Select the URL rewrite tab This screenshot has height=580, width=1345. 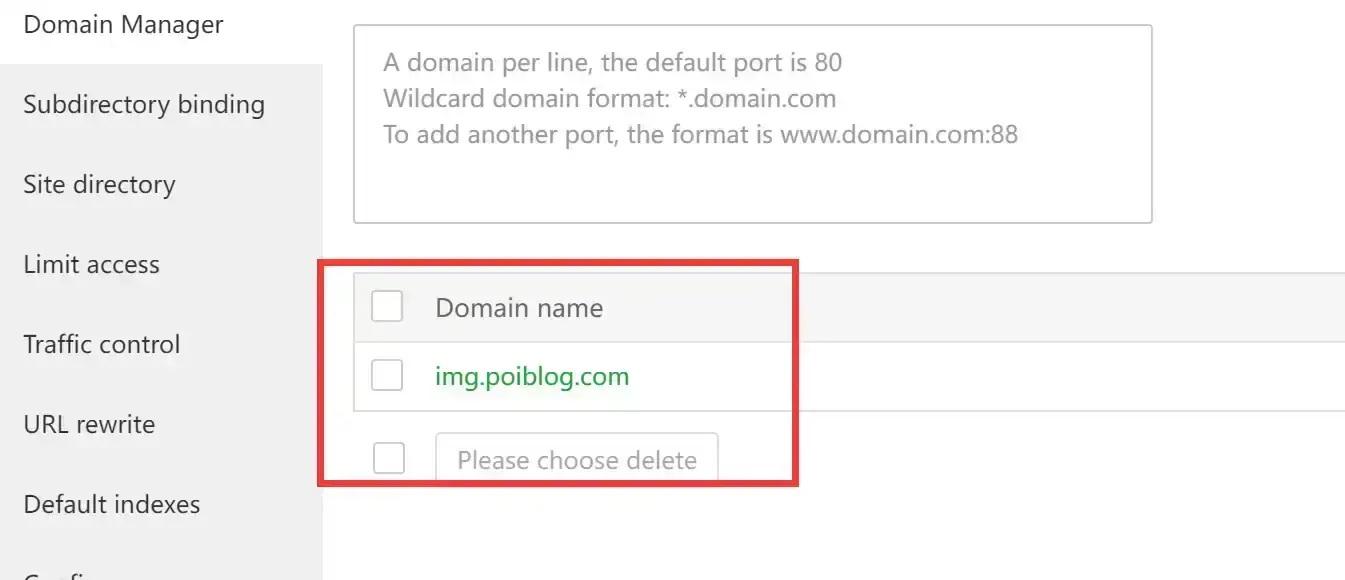pos(89,425)
